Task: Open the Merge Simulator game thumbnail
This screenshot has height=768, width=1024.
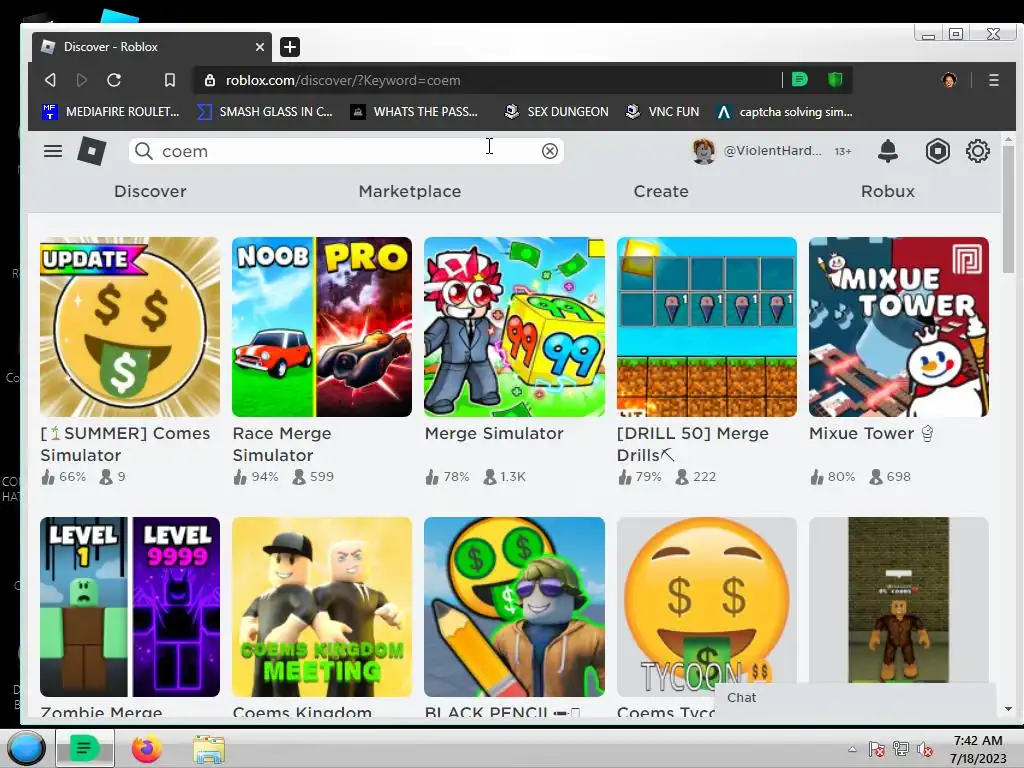Action: [x=514, y=327]
